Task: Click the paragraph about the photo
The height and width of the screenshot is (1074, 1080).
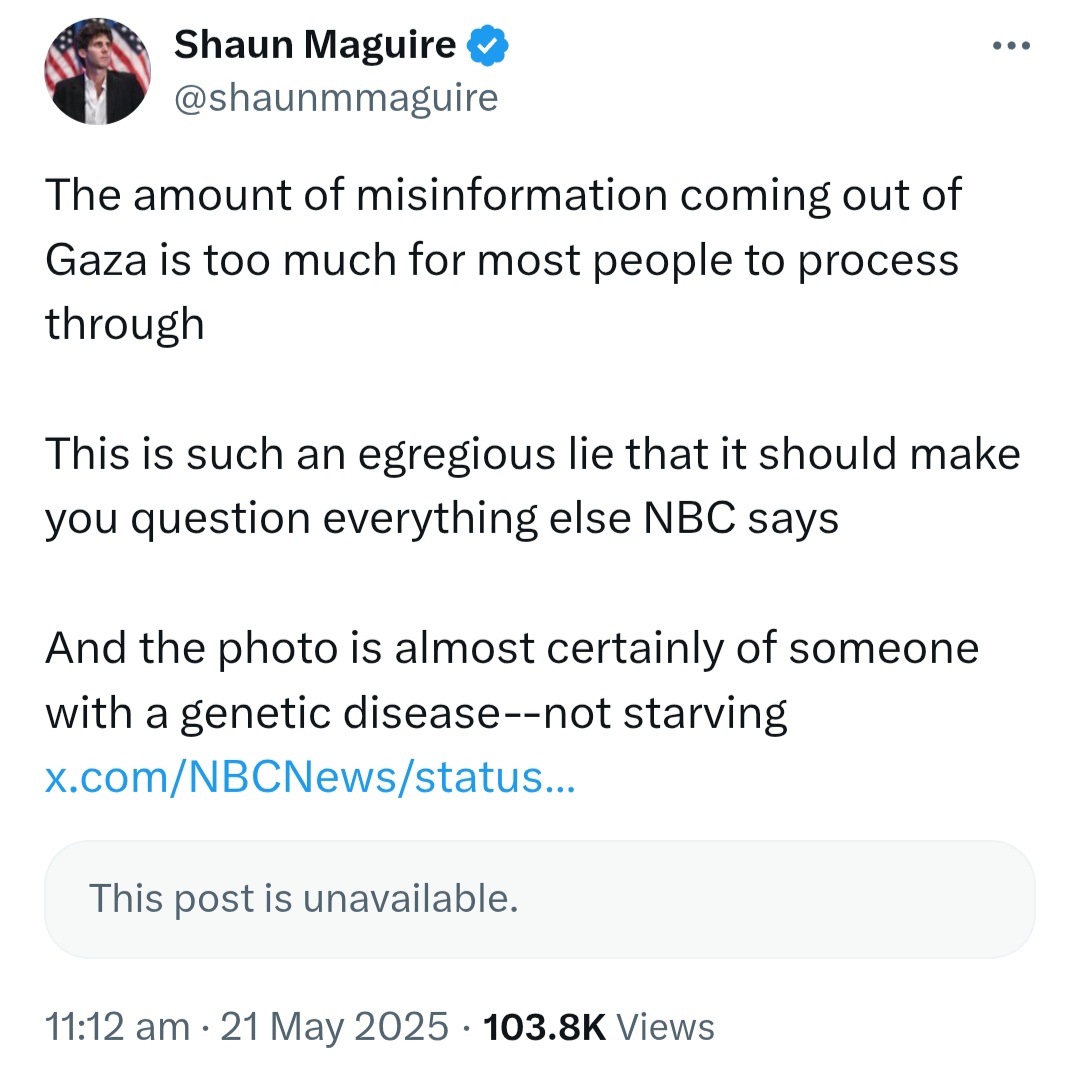Action: click(512, 681)
